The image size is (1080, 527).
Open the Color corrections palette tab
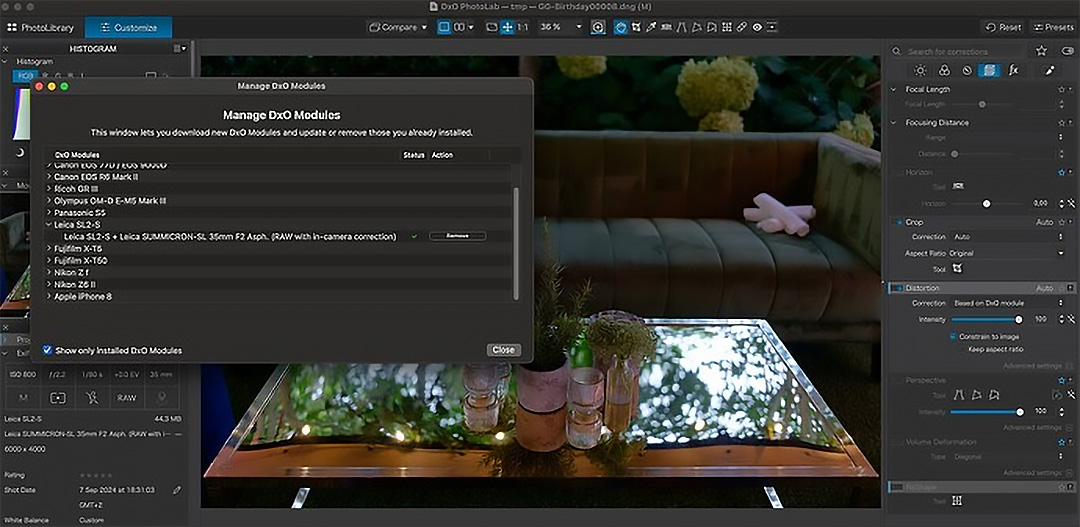click(x=944, y=70)
